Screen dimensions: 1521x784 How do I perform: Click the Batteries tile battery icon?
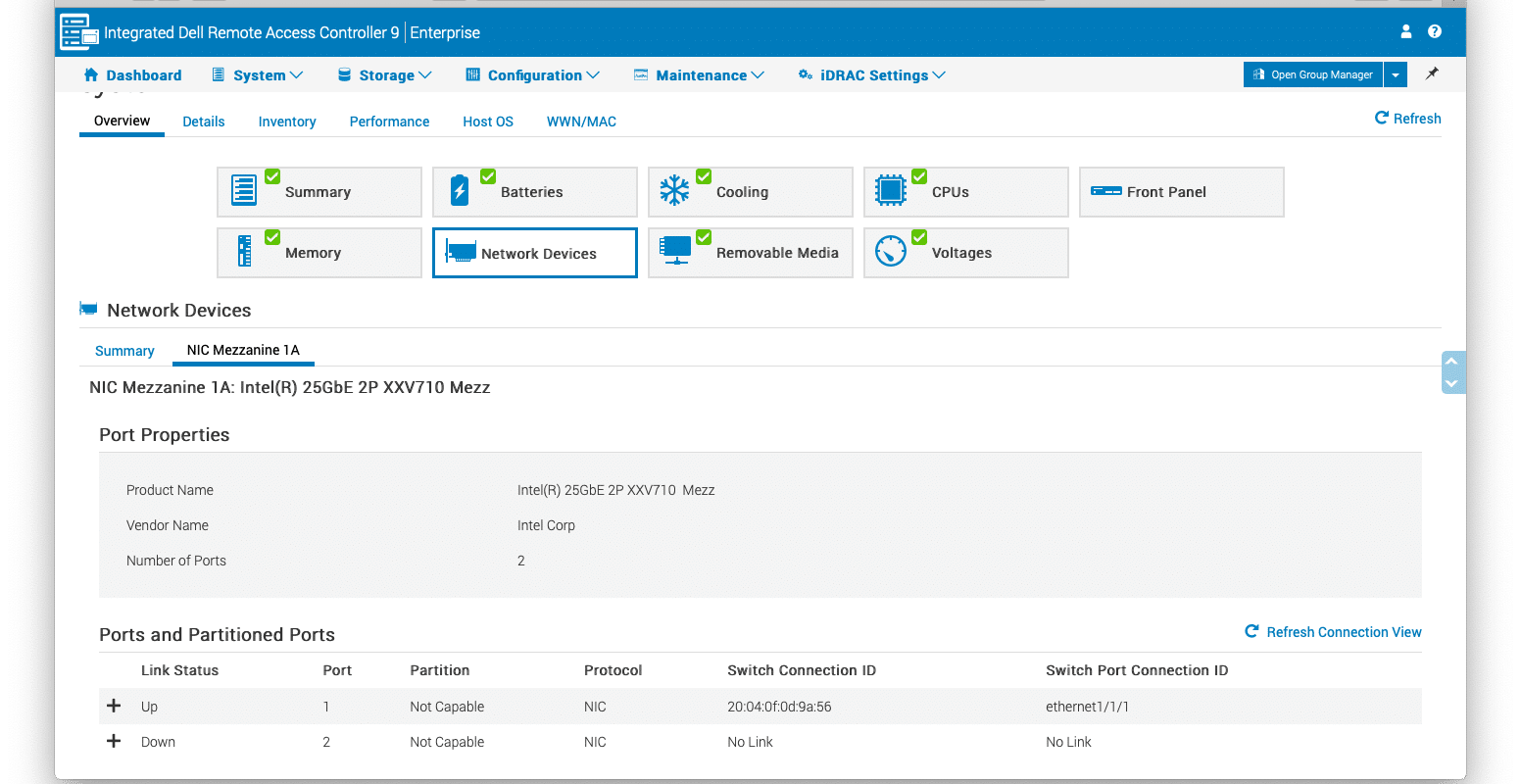pos(460,190)
